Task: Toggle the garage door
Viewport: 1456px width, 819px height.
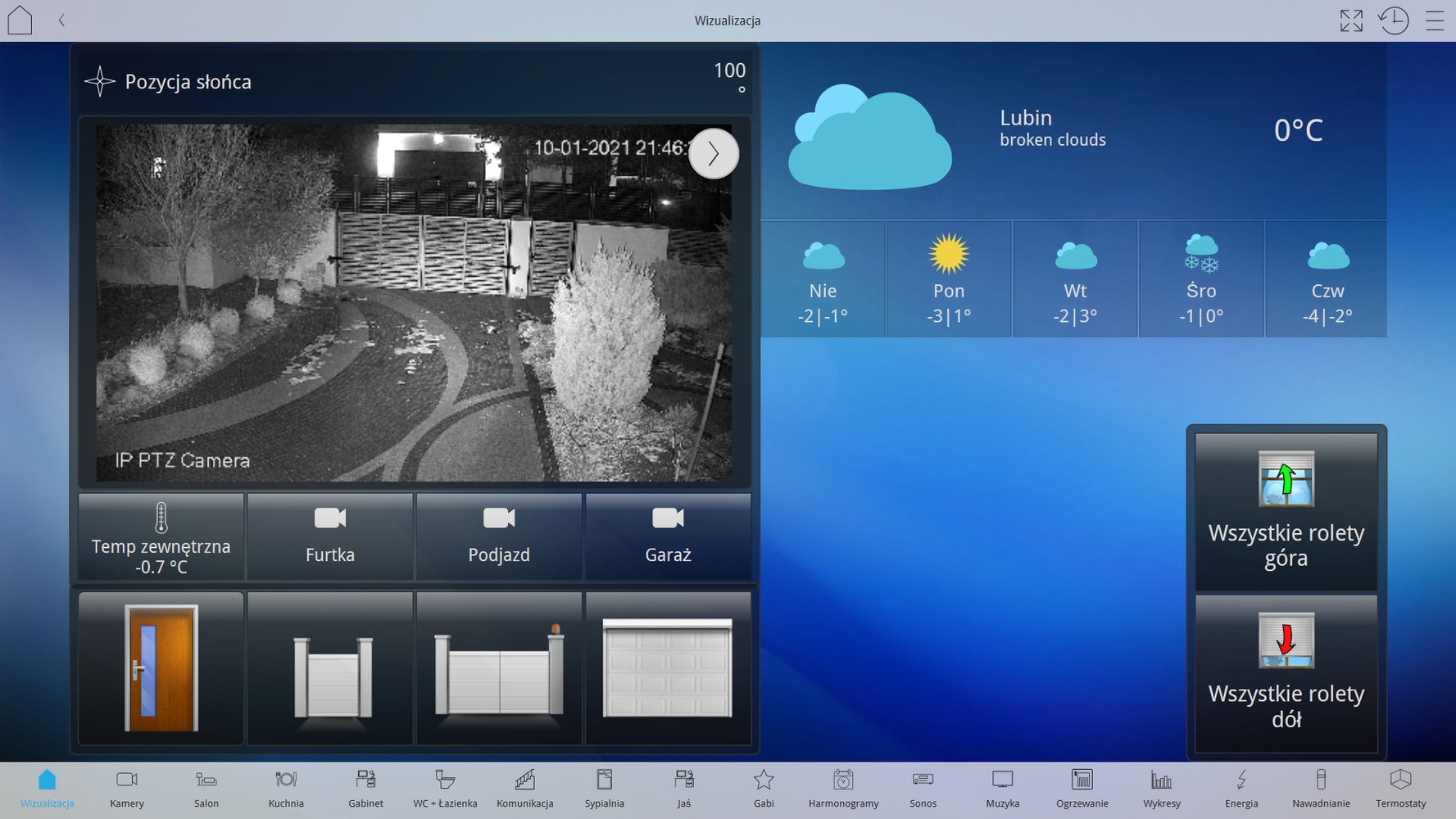Action: [x=668, y=667]
